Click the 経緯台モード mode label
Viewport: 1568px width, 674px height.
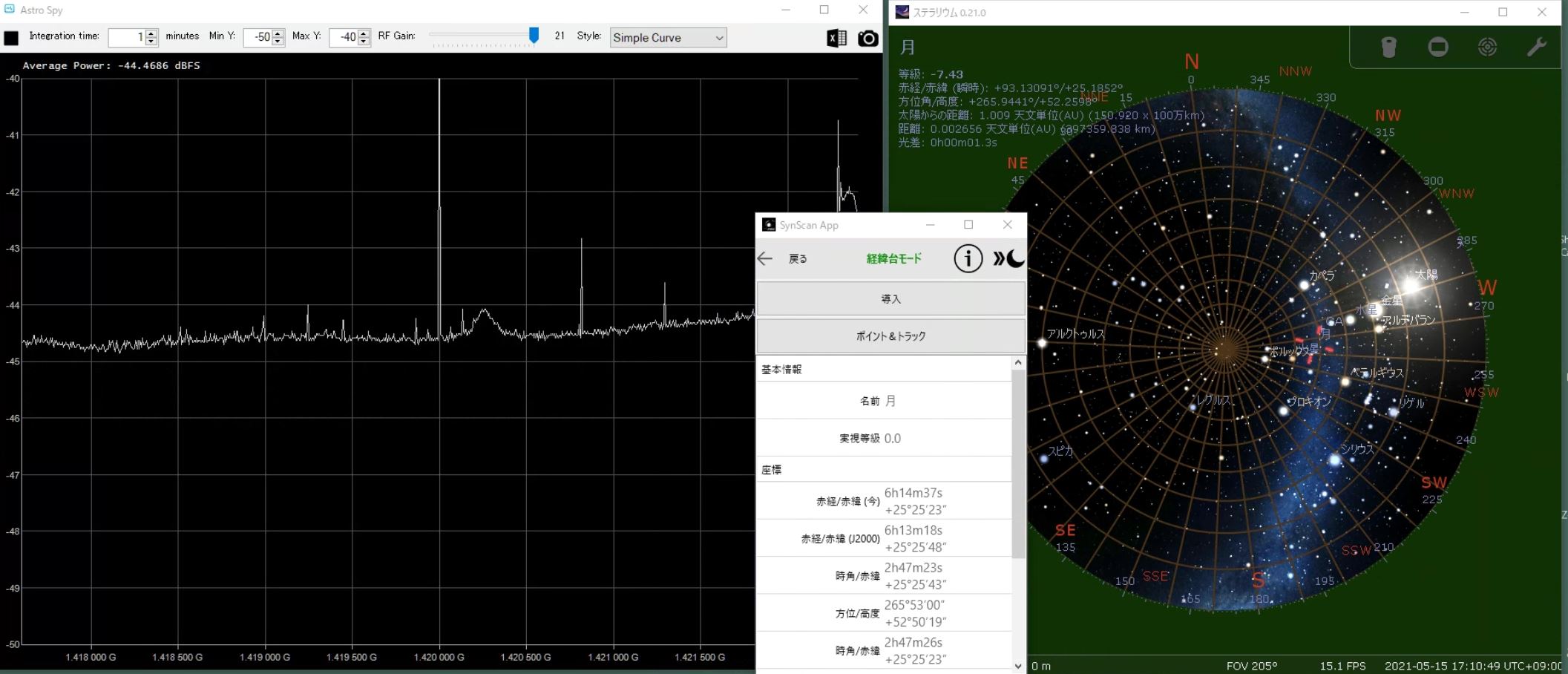[893, 258]
